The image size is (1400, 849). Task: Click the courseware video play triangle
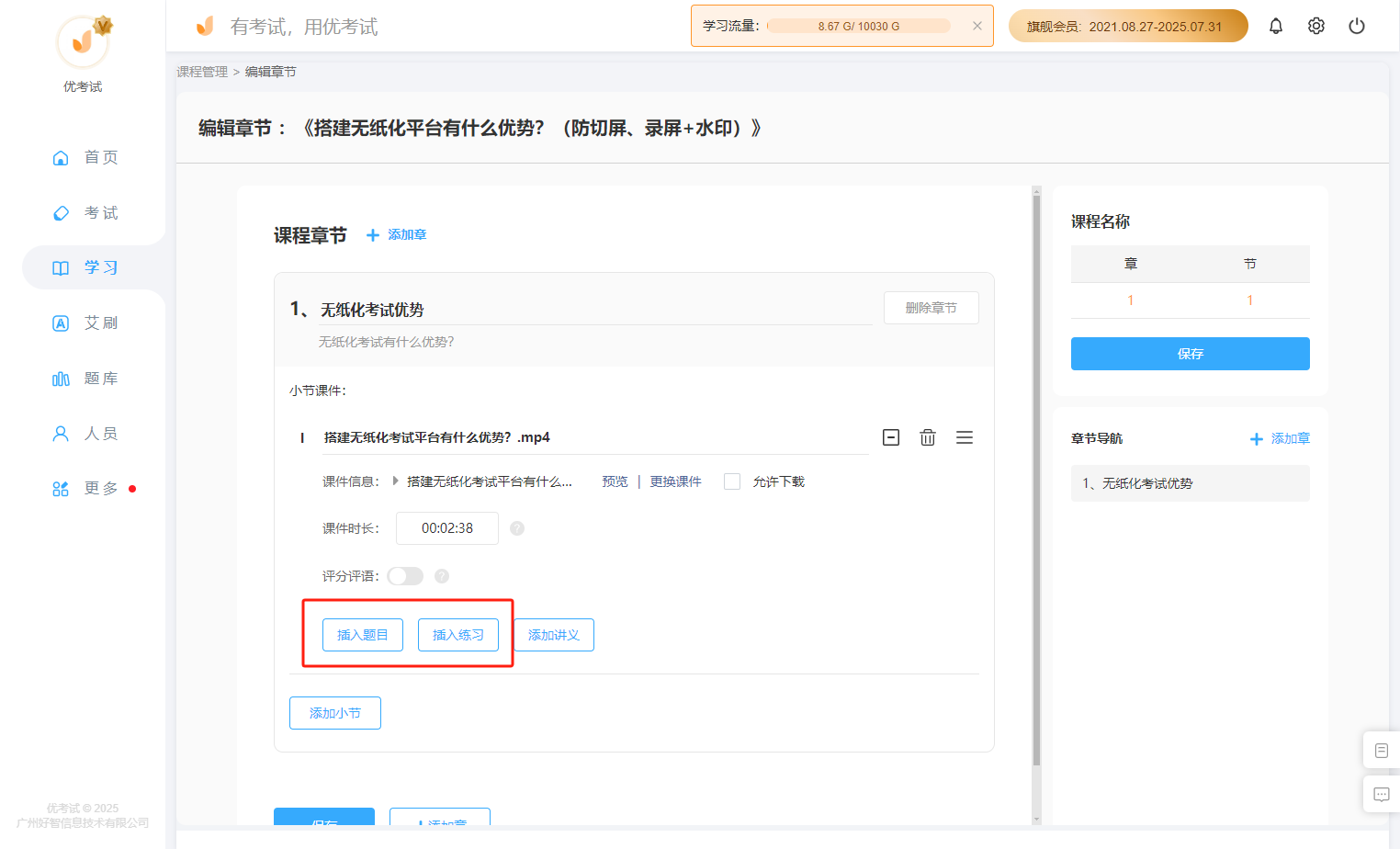pyautogui.click(x=396, y=481)
